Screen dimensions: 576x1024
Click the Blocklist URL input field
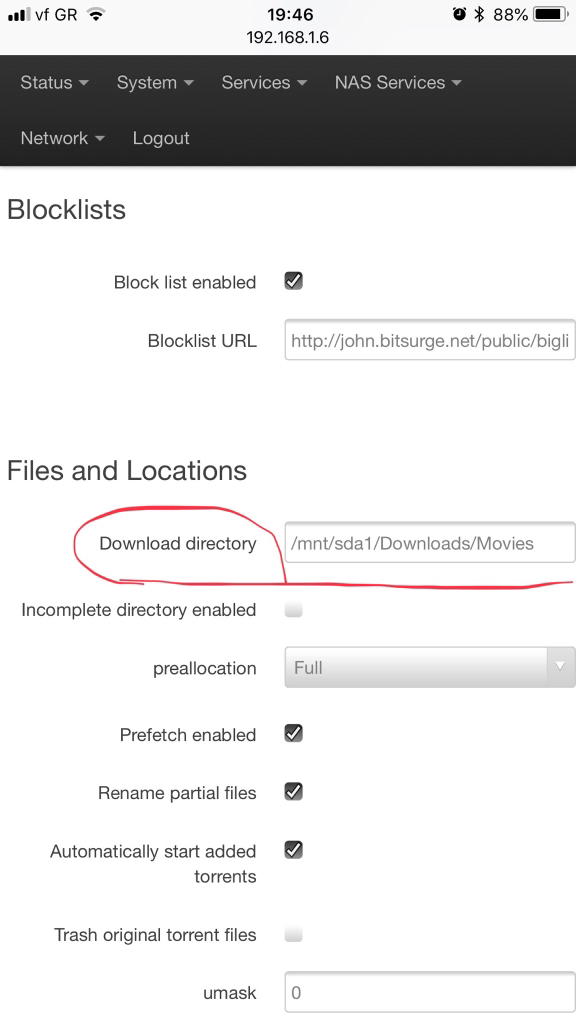[430, 340]
